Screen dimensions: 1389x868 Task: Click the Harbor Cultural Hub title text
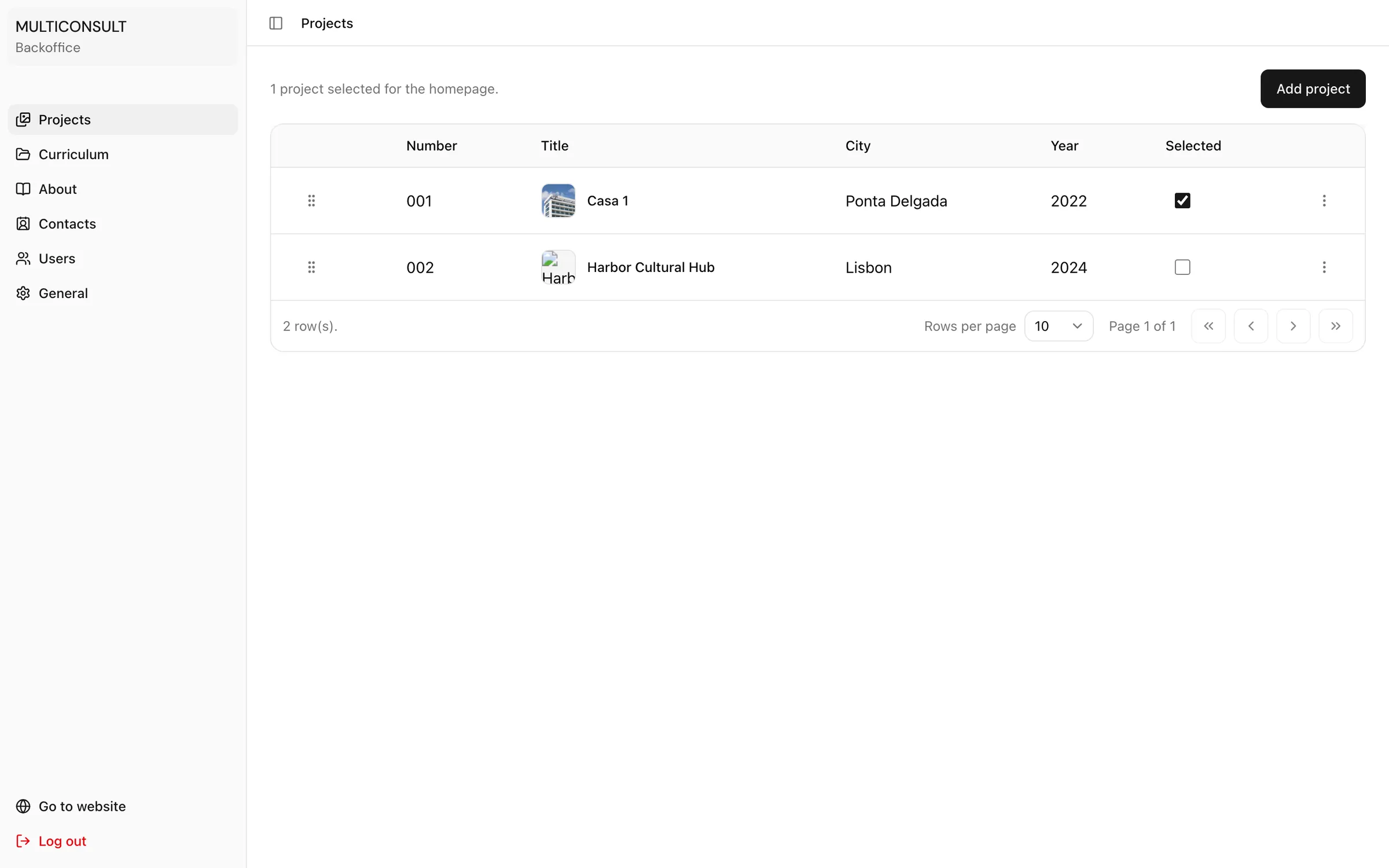tap(651, 267)
